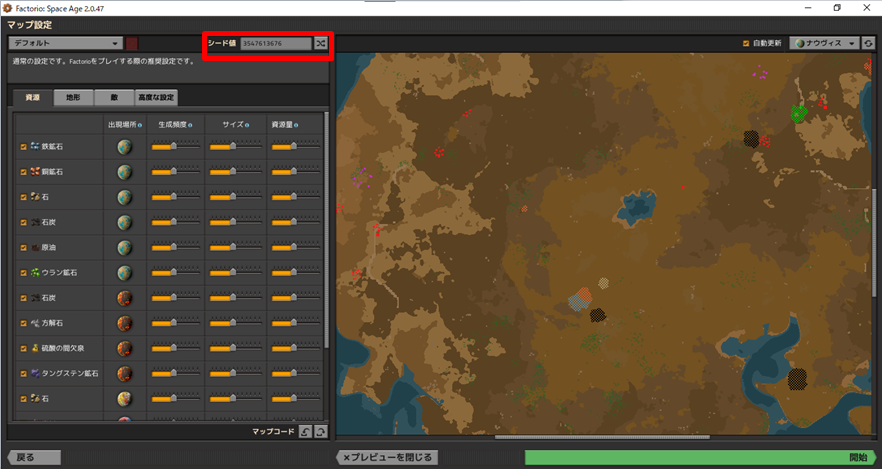
Task: Click the refresh preview icon beside ナウヴィス
Action: click(868, 43)
